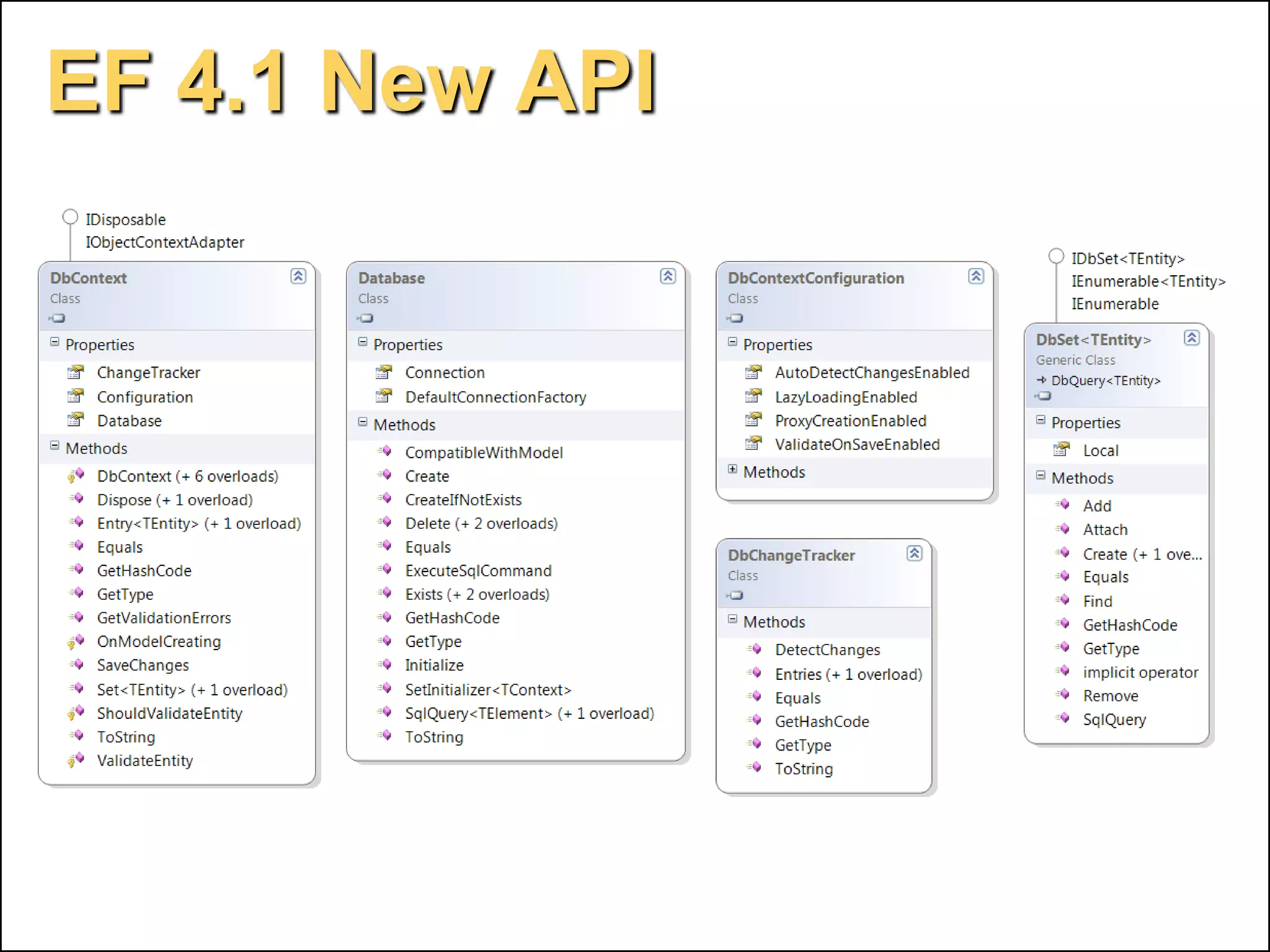The width and height of the screenshot is (1270, 952).
Task: Expand Methods section in DbContextConfiguration
Action: coord(732,469)
